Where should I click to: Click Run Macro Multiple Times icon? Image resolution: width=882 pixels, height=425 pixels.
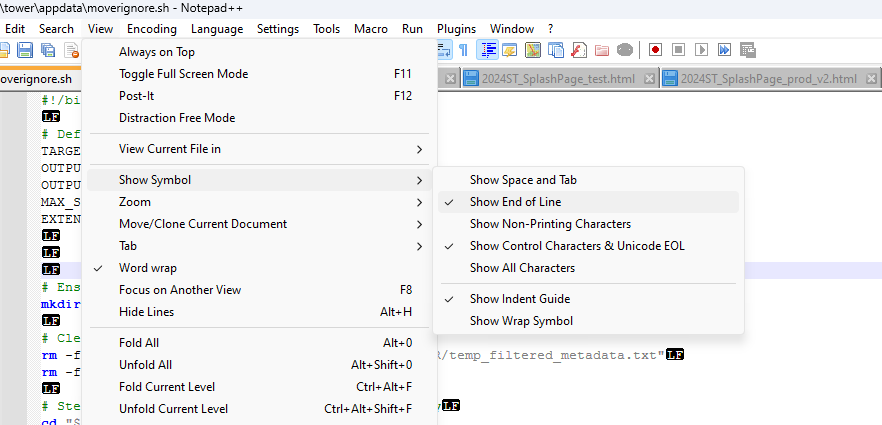(x=724, y=50)
